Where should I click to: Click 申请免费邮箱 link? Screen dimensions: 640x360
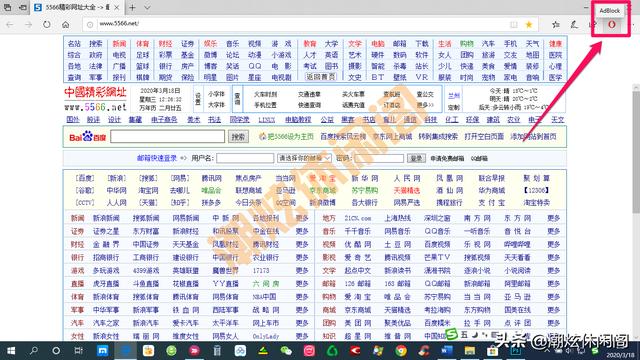coord(447,158)
